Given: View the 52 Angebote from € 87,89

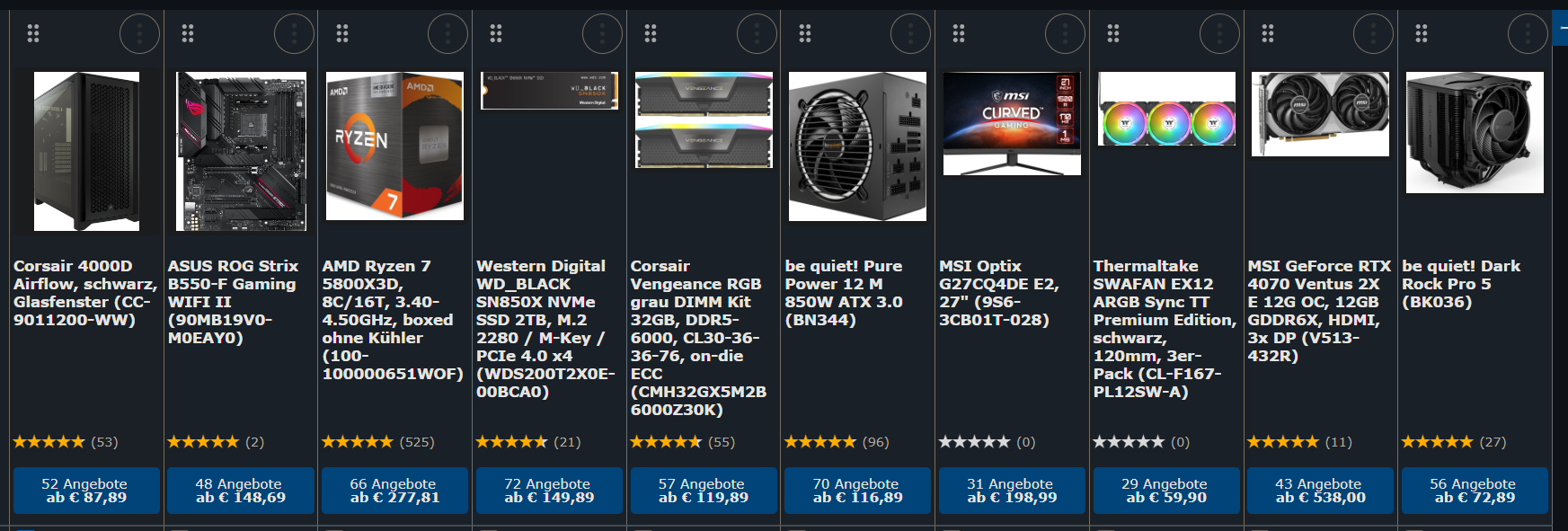Looking at the screenshot, I should click(86, 491).
